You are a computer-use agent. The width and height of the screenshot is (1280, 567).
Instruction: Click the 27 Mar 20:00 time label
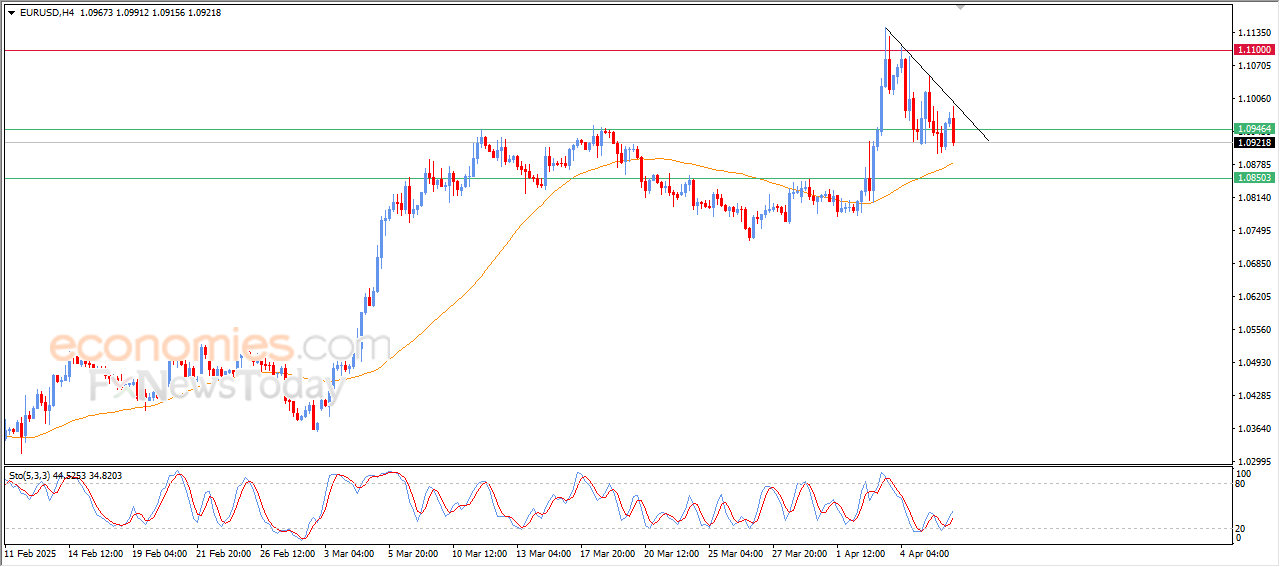[x=799, y=552]
